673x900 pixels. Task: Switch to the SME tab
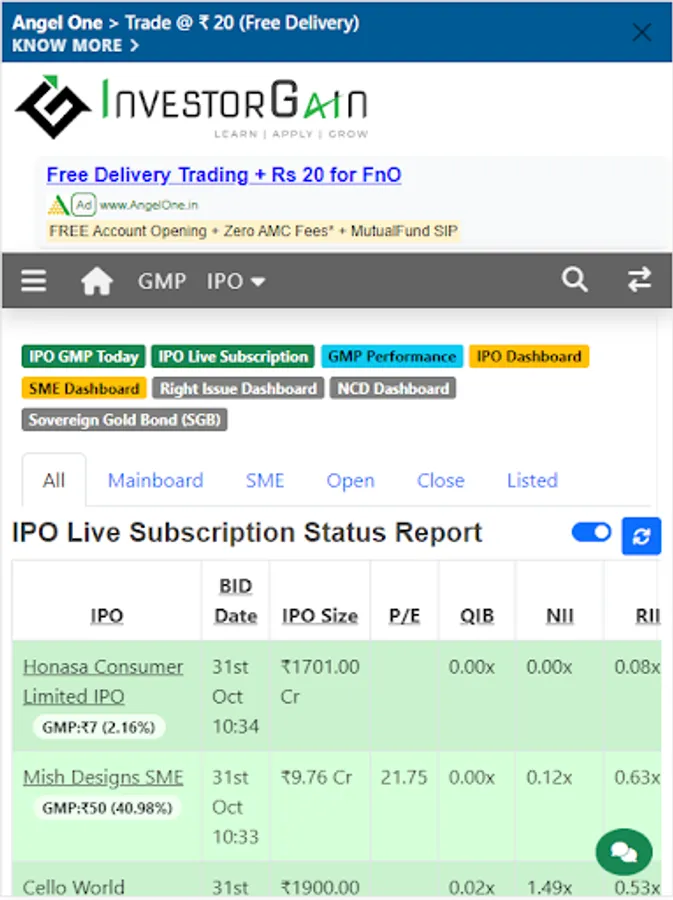pos(265,480)
